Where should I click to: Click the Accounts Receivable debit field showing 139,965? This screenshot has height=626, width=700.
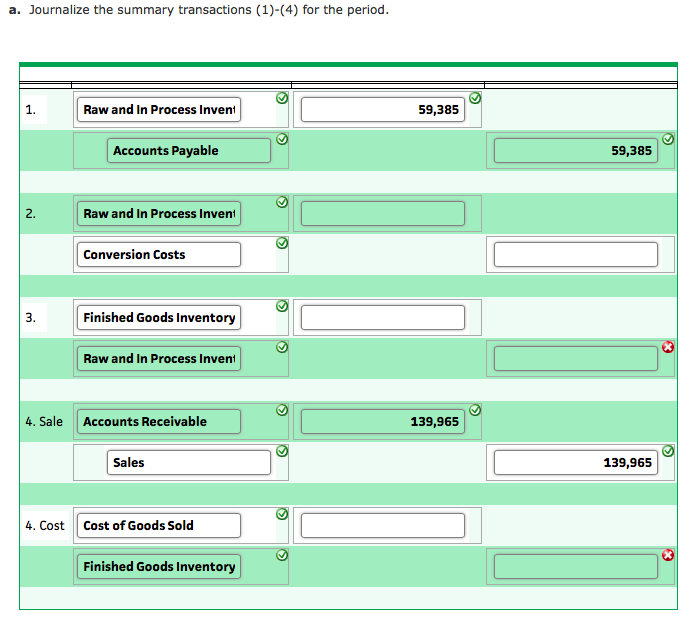pyautogui.click(x=383, y=422)
